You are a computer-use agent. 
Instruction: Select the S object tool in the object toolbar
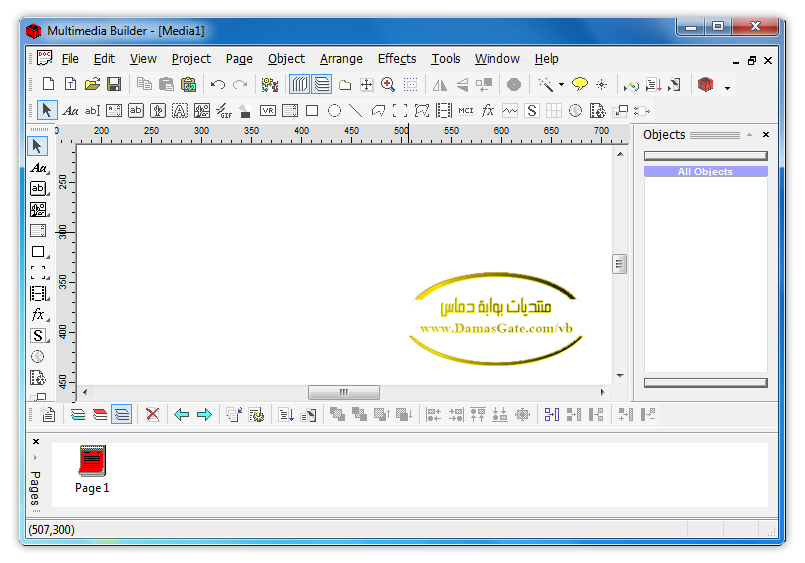pyautogui.click(x=532, y=110)
